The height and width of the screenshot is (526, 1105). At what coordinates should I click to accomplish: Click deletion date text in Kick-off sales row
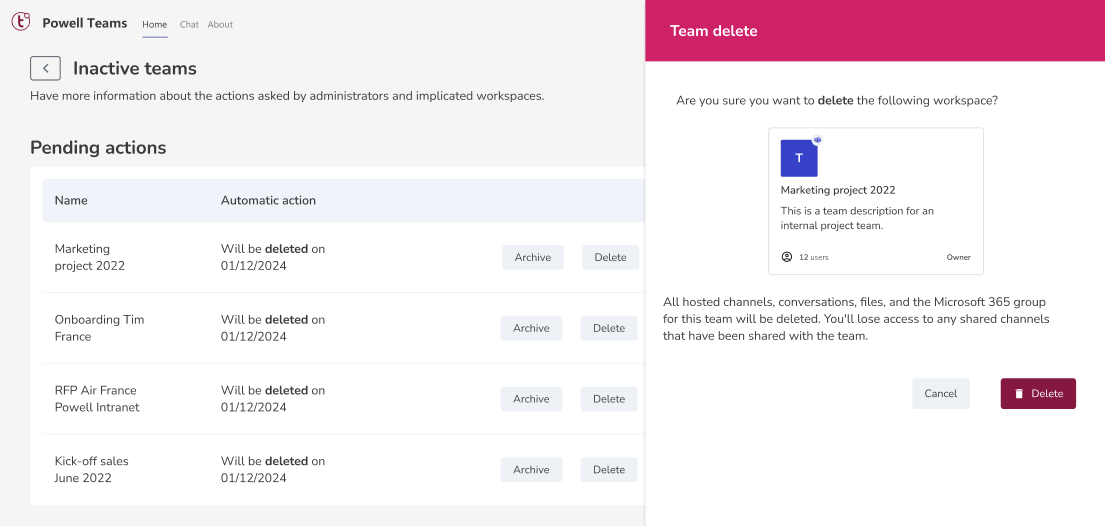click(x=273, y=470)
